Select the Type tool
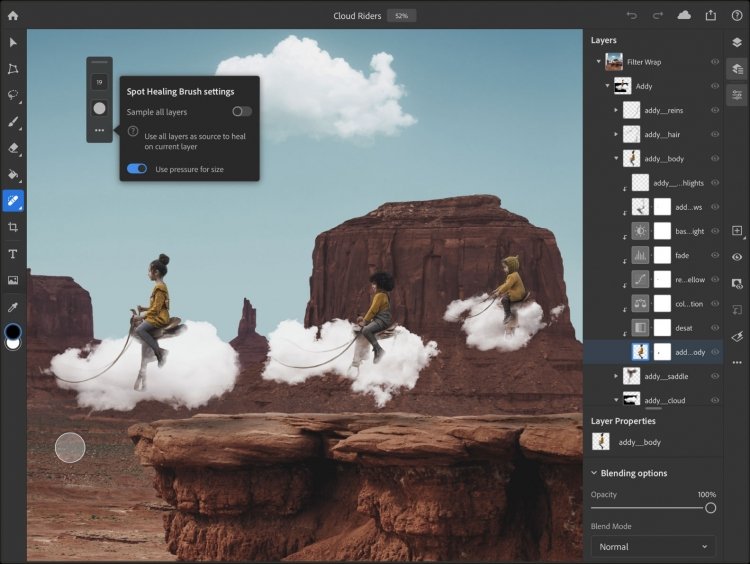The height and width of the screenshot is (564, 750). (x=13, y=254)
